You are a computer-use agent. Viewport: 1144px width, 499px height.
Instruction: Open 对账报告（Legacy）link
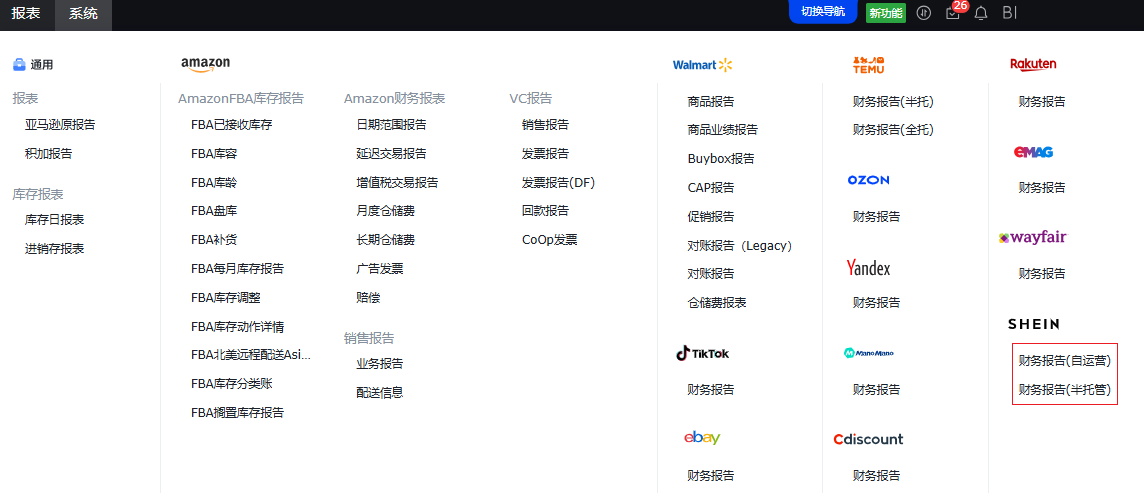[740, 246]
